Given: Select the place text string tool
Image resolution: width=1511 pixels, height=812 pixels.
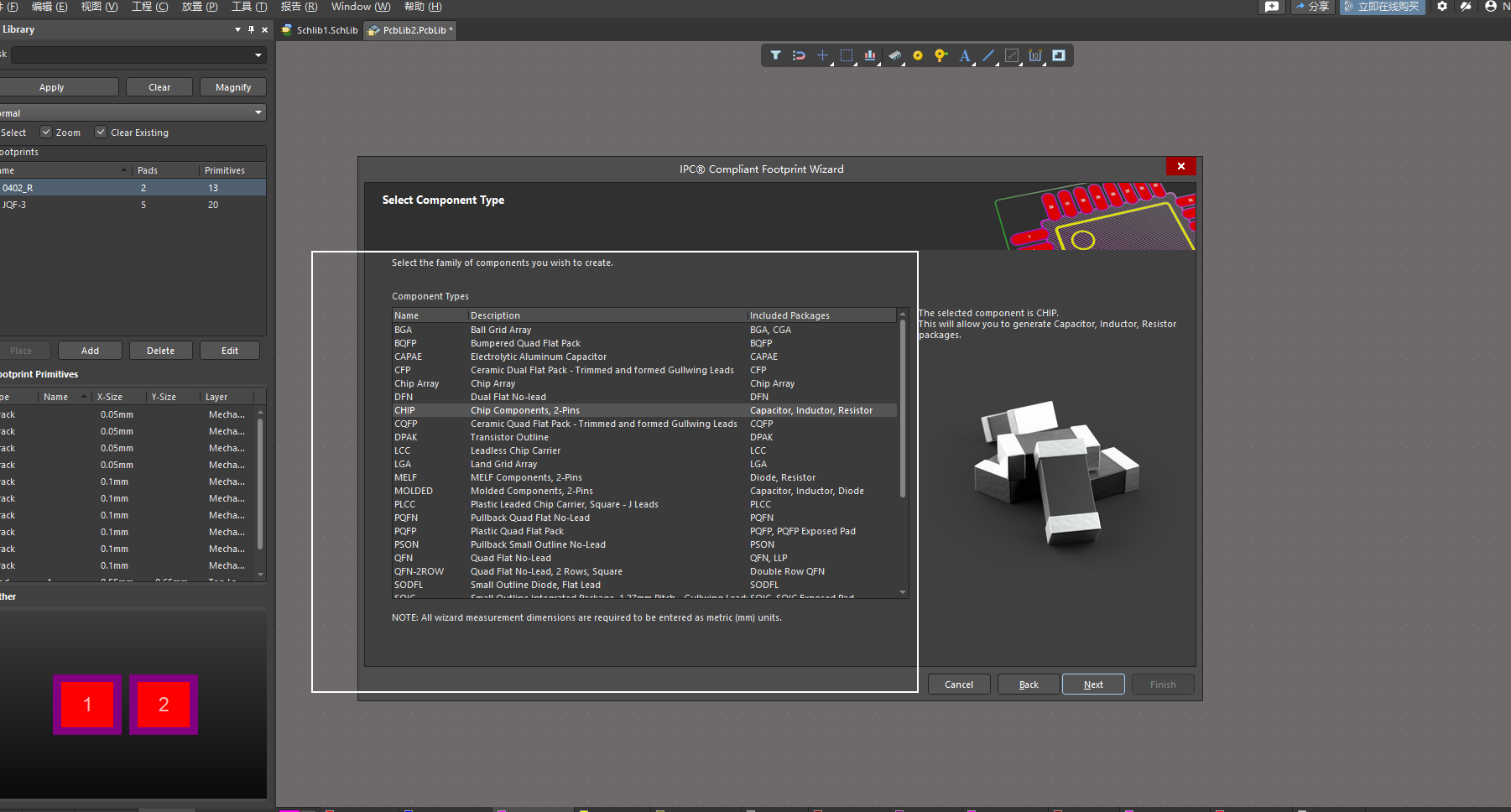Looking at the screenshot, I should coord(965,55).
